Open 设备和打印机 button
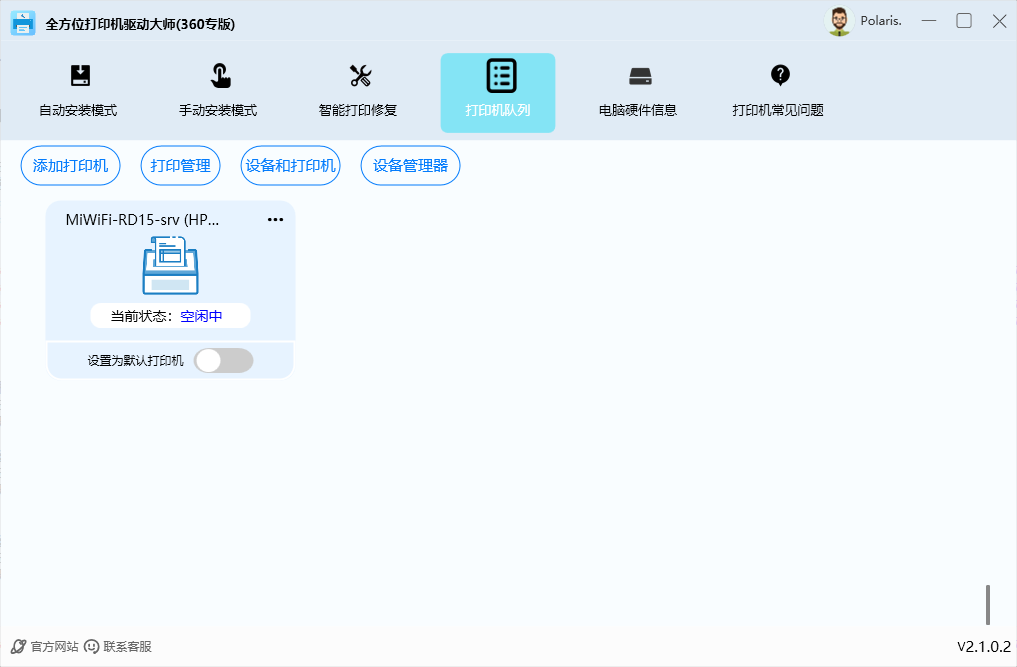The image size is (1017, 667). [290, 166]
